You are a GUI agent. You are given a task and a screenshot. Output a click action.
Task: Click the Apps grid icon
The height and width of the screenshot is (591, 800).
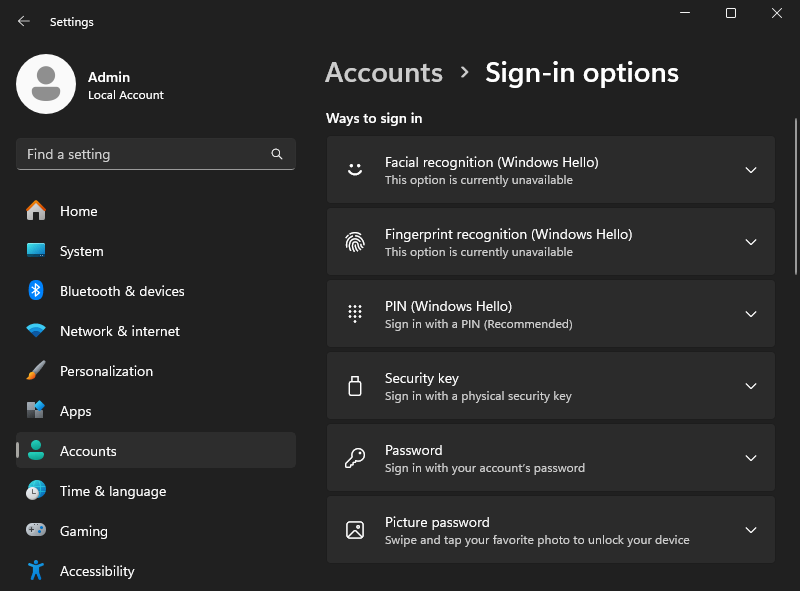36,410
